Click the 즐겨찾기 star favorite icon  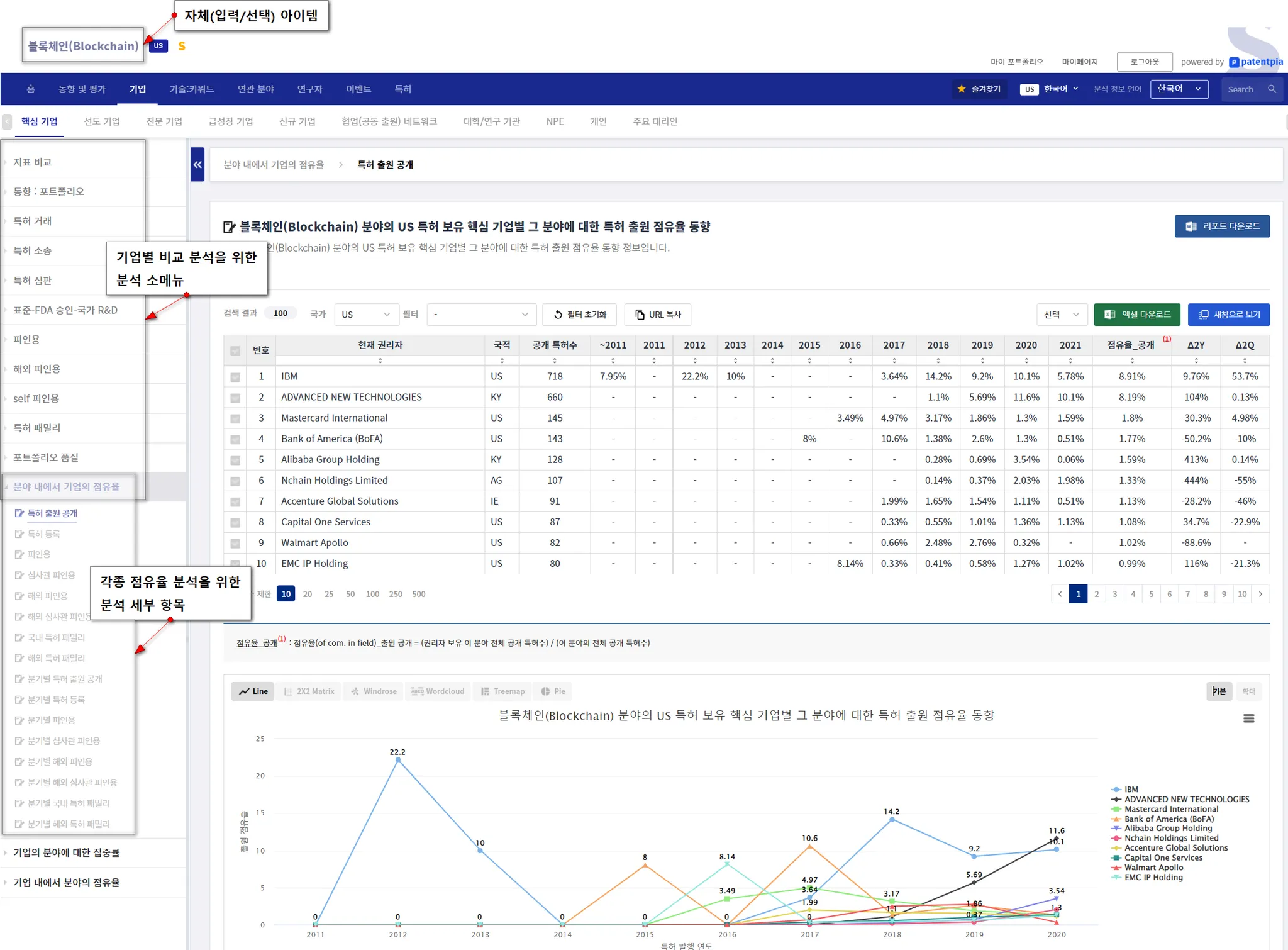coord(962,89)
